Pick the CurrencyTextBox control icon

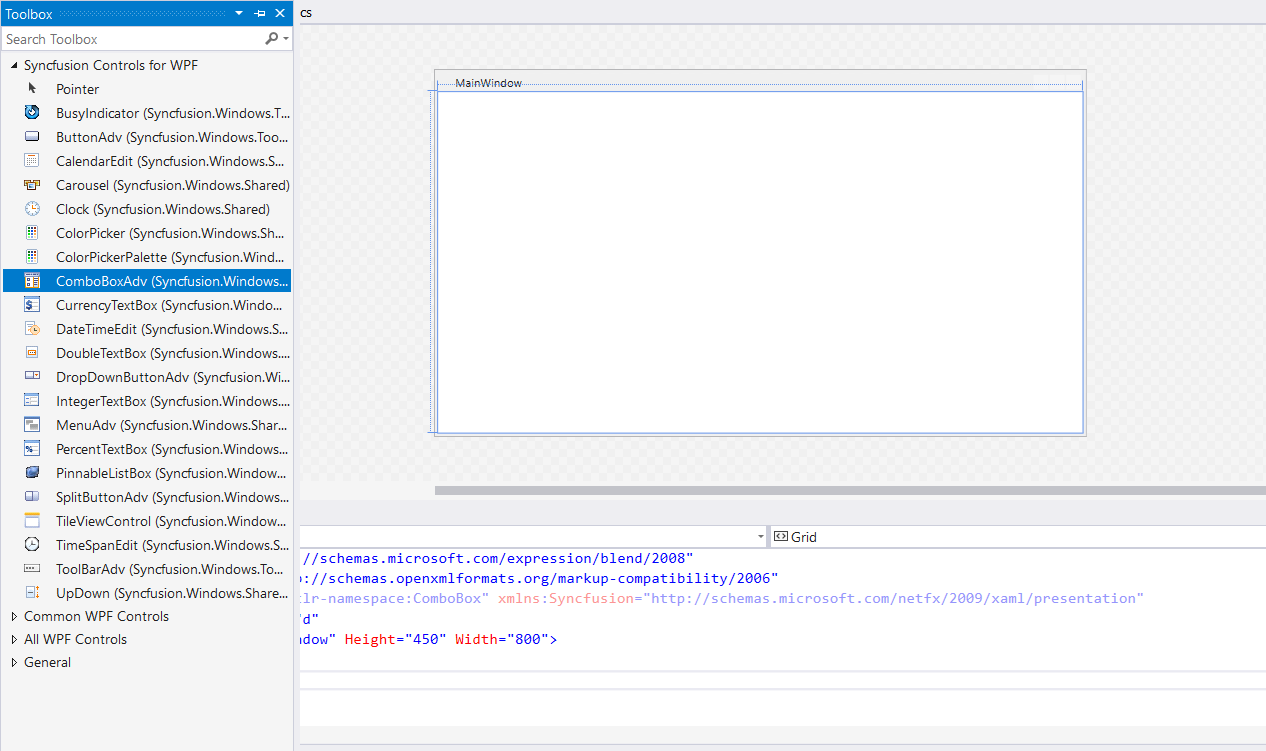[32, 305]
